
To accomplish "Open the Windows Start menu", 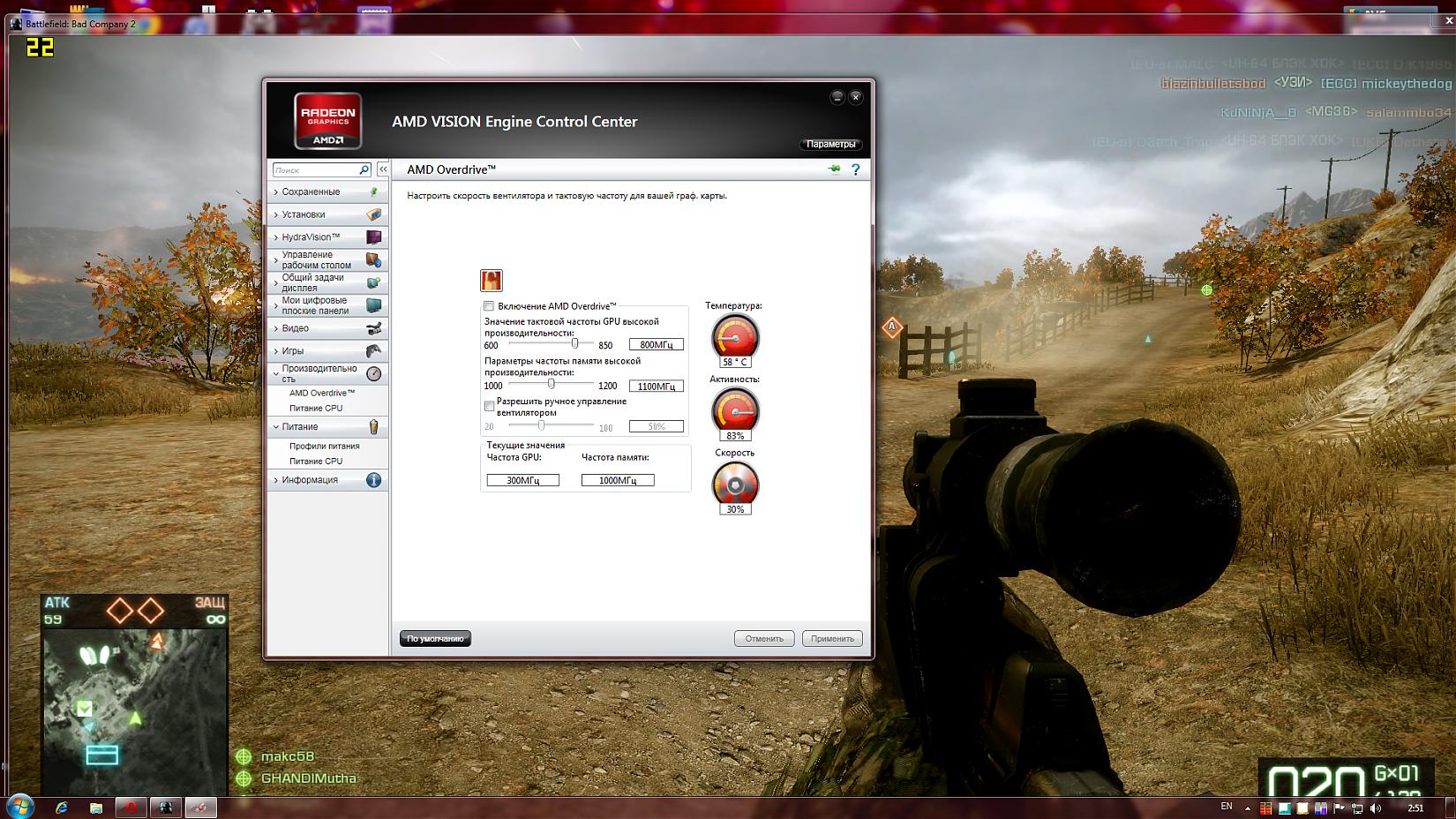I will pos(19,807).
